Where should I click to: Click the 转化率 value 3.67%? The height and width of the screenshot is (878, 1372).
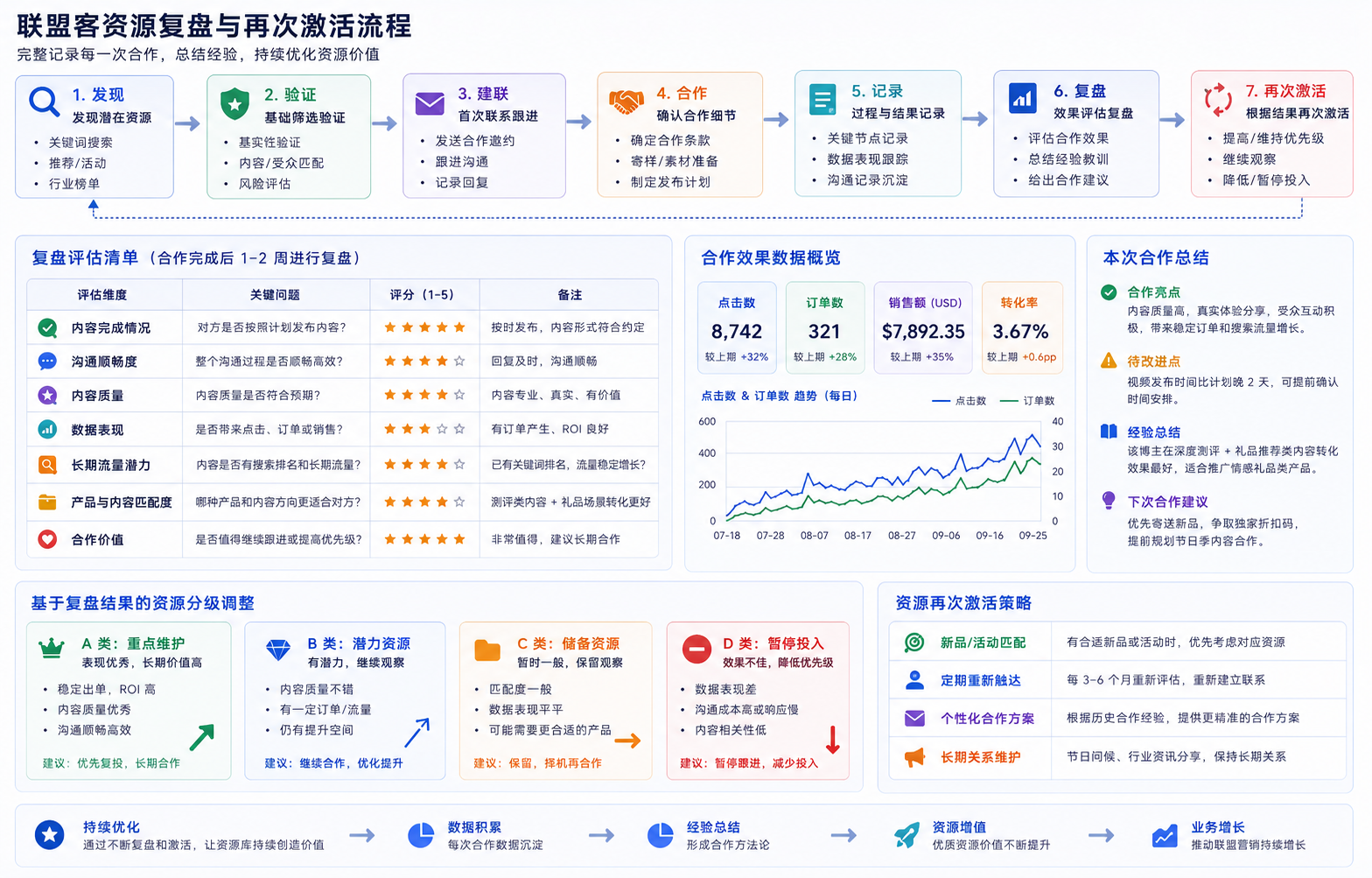pyautogui.click(x=1020, y=332)
